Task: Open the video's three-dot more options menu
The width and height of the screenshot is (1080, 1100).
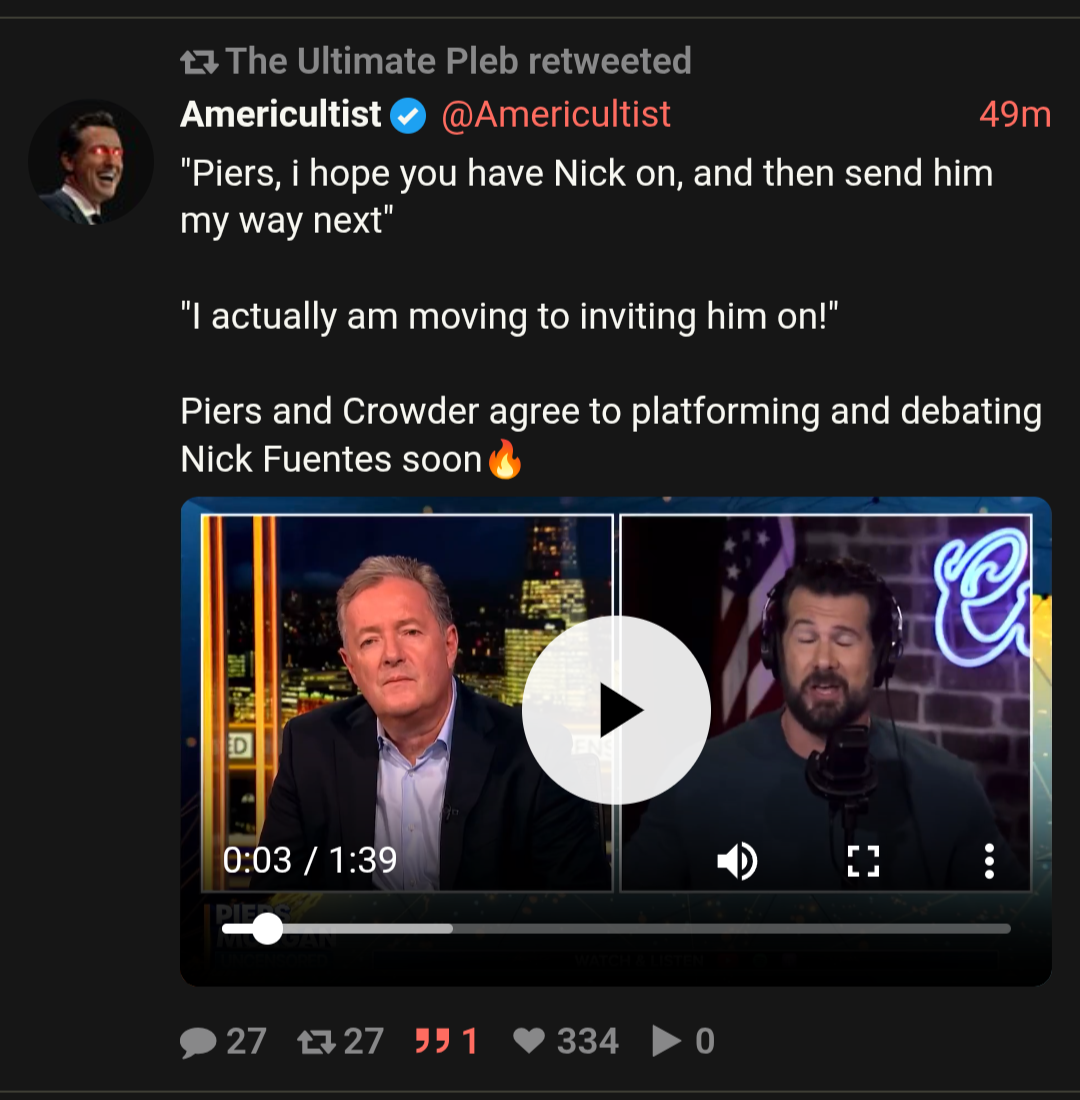Action: click(988, 861)
